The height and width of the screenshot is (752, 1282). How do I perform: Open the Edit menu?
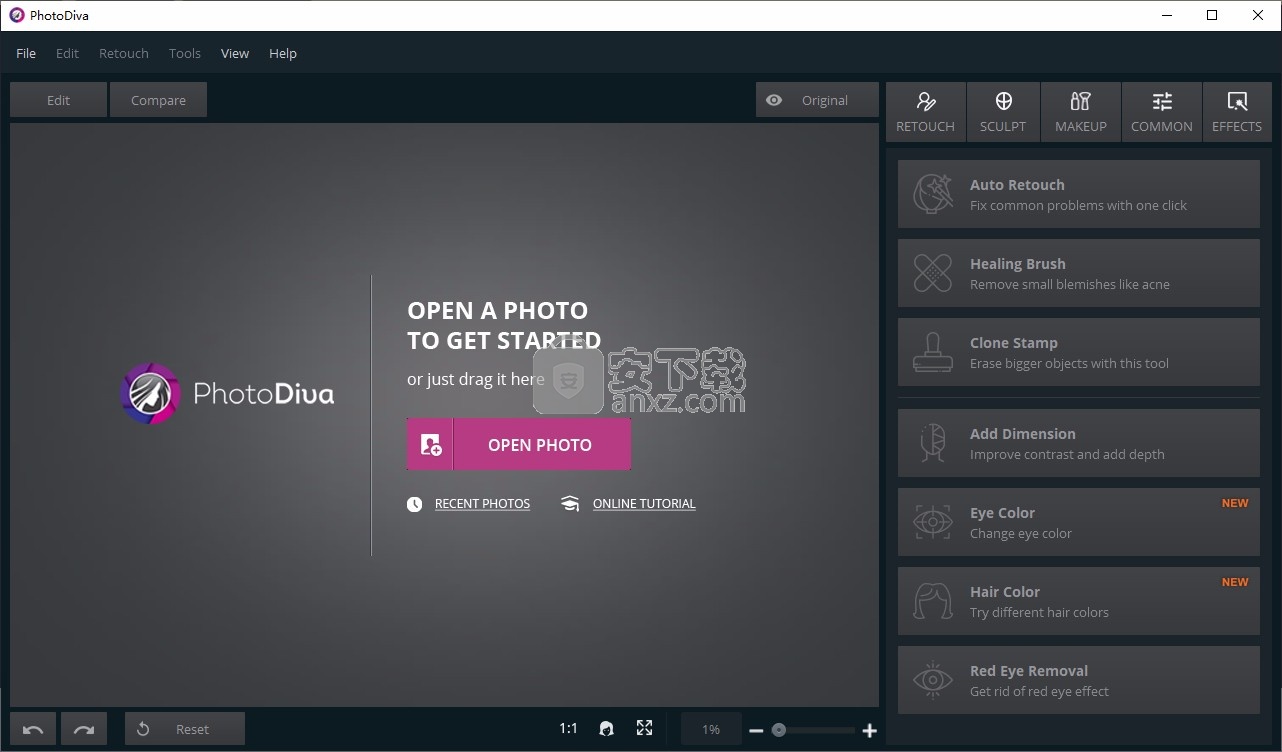coord(67,53)
